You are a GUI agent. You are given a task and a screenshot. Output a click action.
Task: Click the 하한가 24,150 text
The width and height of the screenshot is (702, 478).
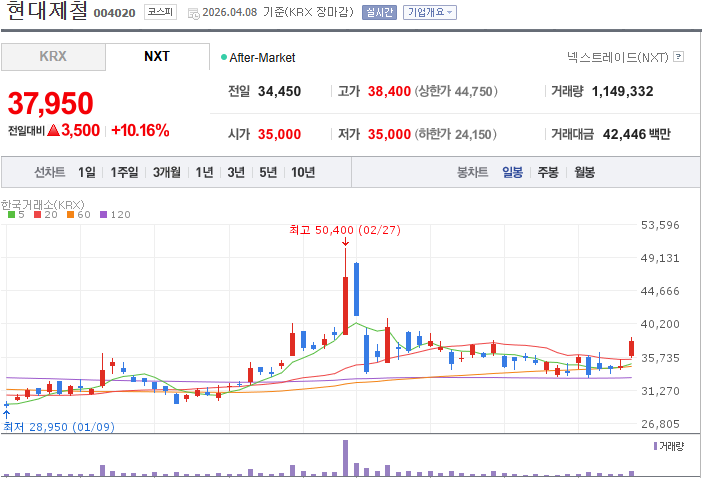tap(455, 134)
